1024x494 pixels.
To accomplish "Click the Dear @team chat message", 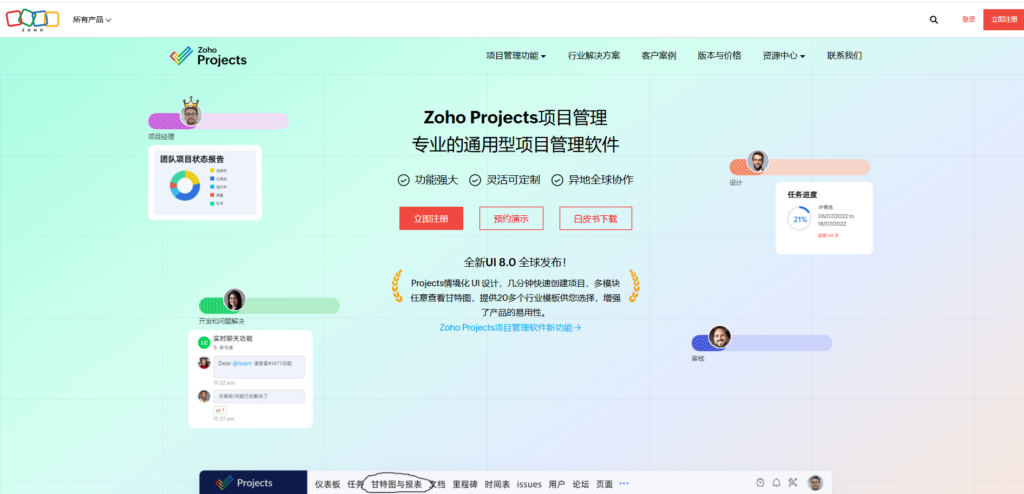I will pyautogui.click(x=259, y=367).
